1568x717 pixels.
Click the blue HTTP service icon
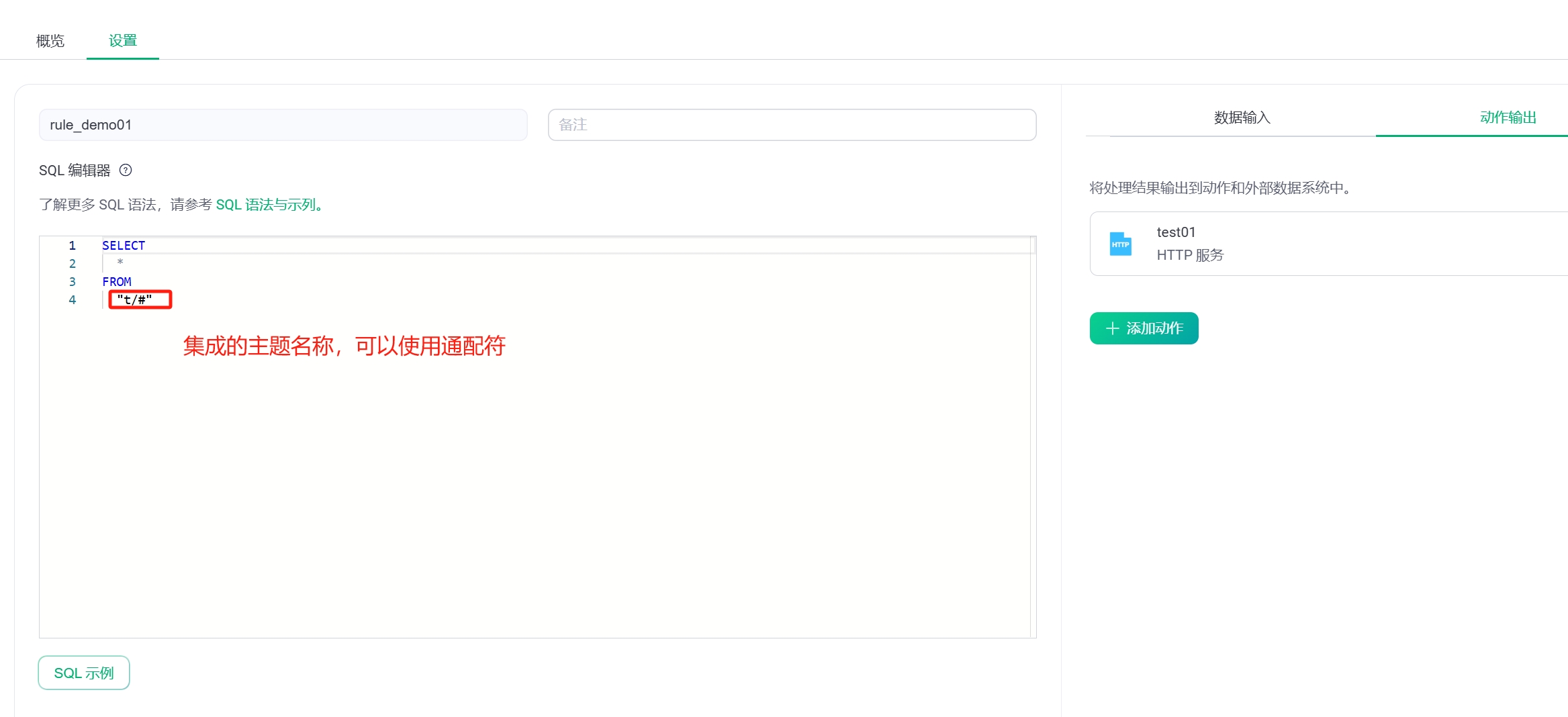1120,244
